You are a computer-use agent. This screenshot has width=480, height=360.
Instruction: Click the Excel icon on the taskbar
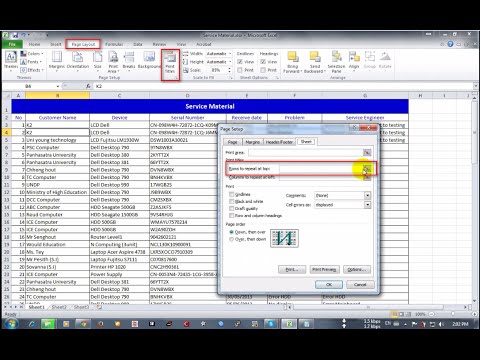[289, 324]
